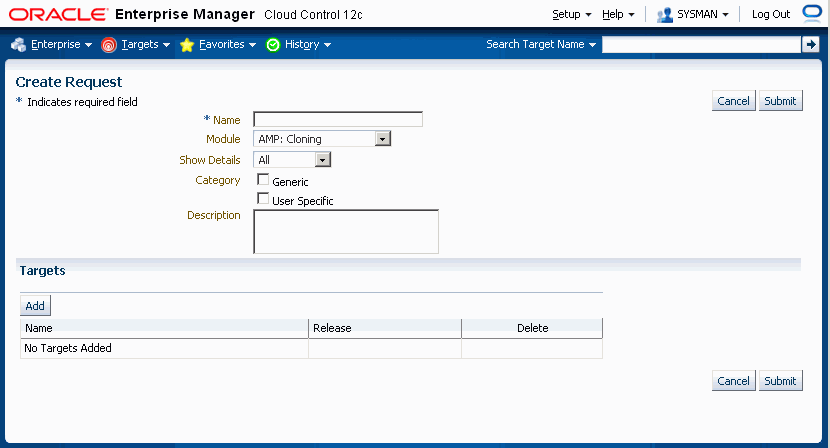Open the SYSMAN user menu
This screenshot has width=830, height=448.
pyautogui.click(x=703, y=14)
